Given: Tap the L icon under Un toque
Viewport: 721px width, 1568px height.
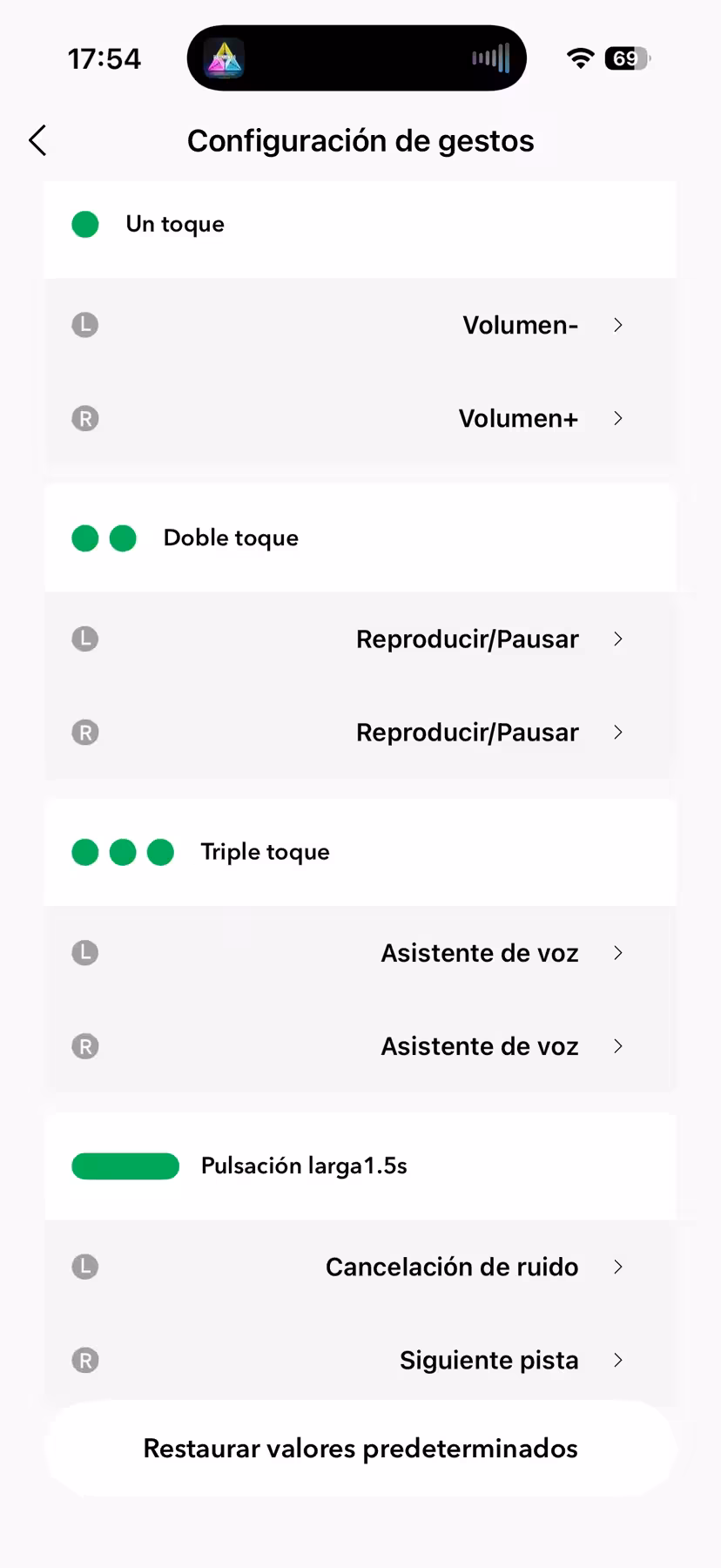Looking at the screenshot, I should 84,325.
